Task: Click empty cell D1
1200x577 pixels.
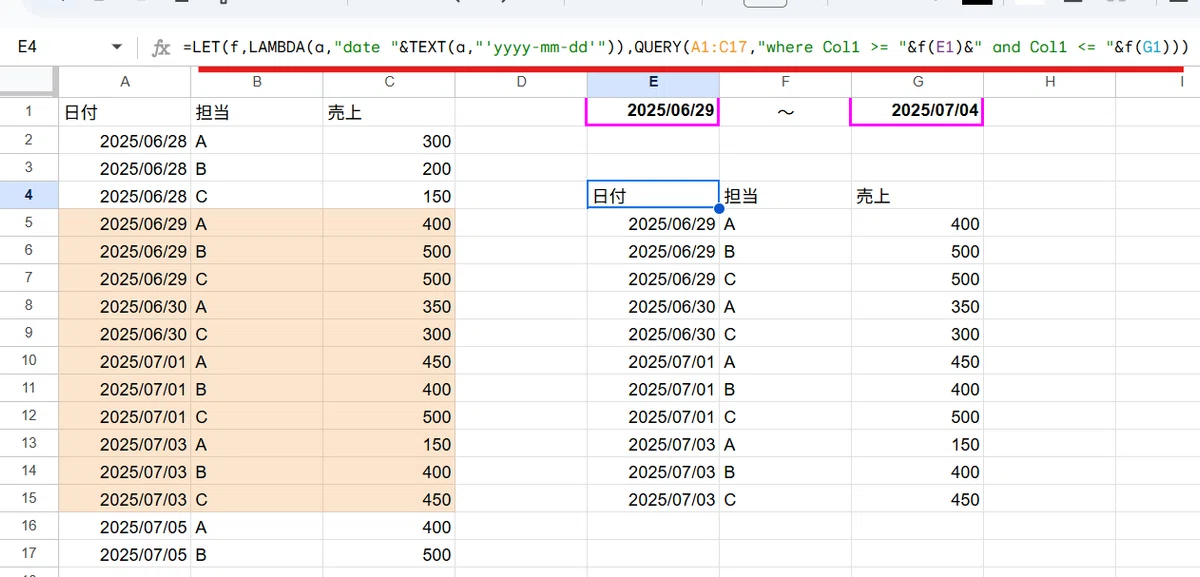Action: coord(521,112)
